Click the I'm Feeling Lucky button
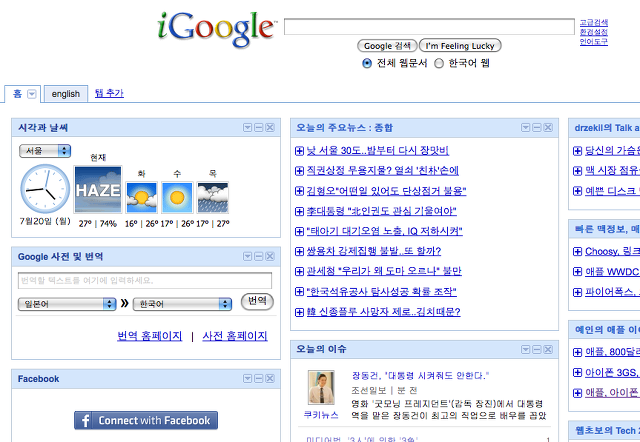The image size is (640, 442). (x=460, y=46)
